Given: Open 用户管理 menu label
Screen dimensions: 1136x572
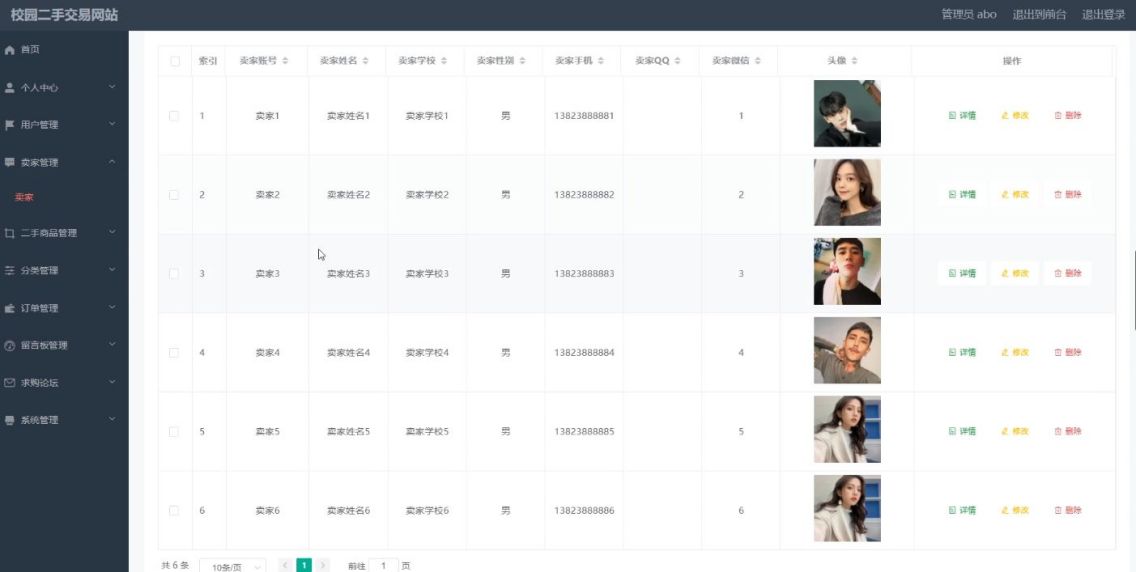Looking at the screenshot, I should pos(39,125).
